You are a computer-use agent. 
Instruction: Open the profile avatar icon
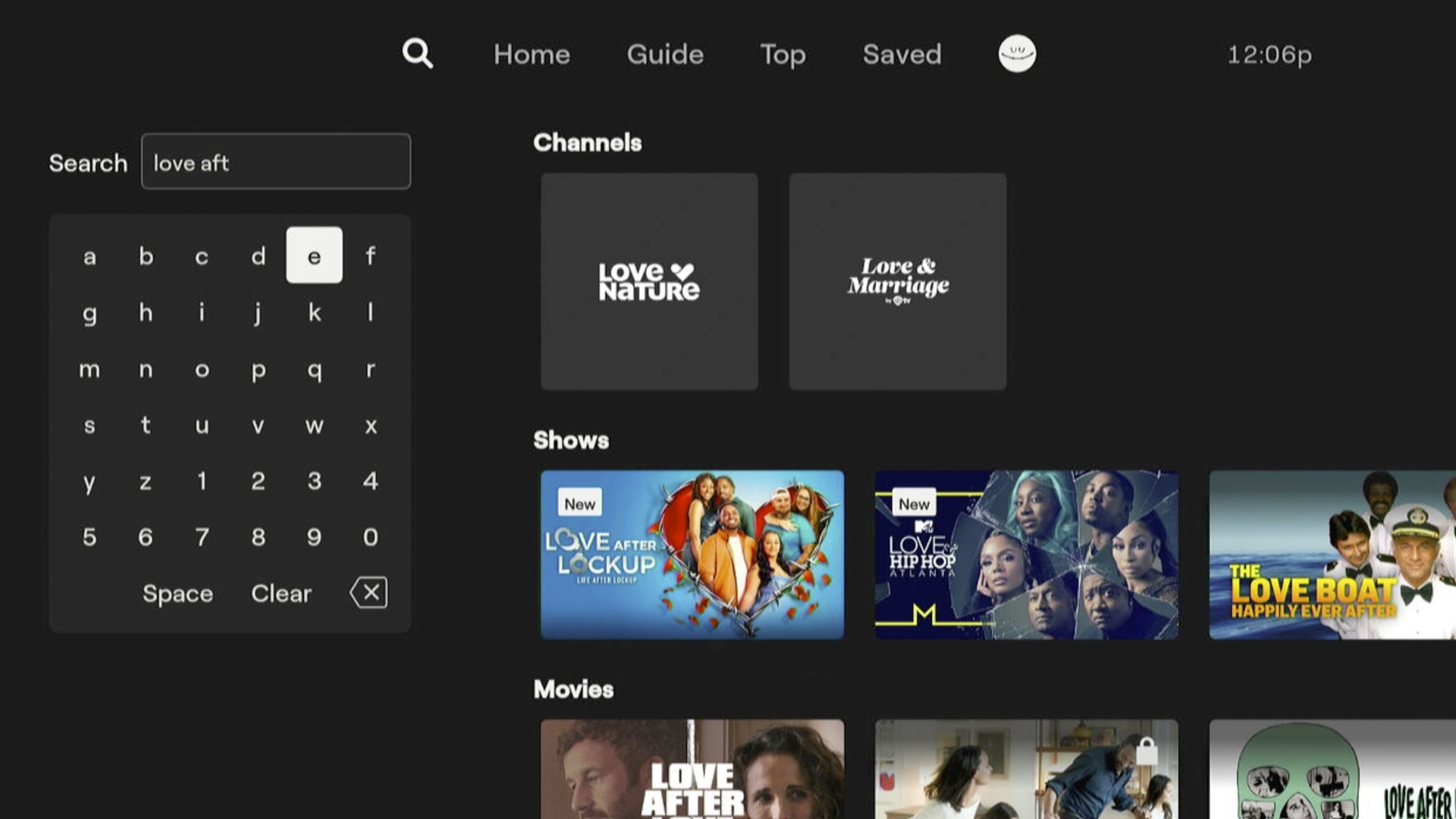pos(1017,54)
